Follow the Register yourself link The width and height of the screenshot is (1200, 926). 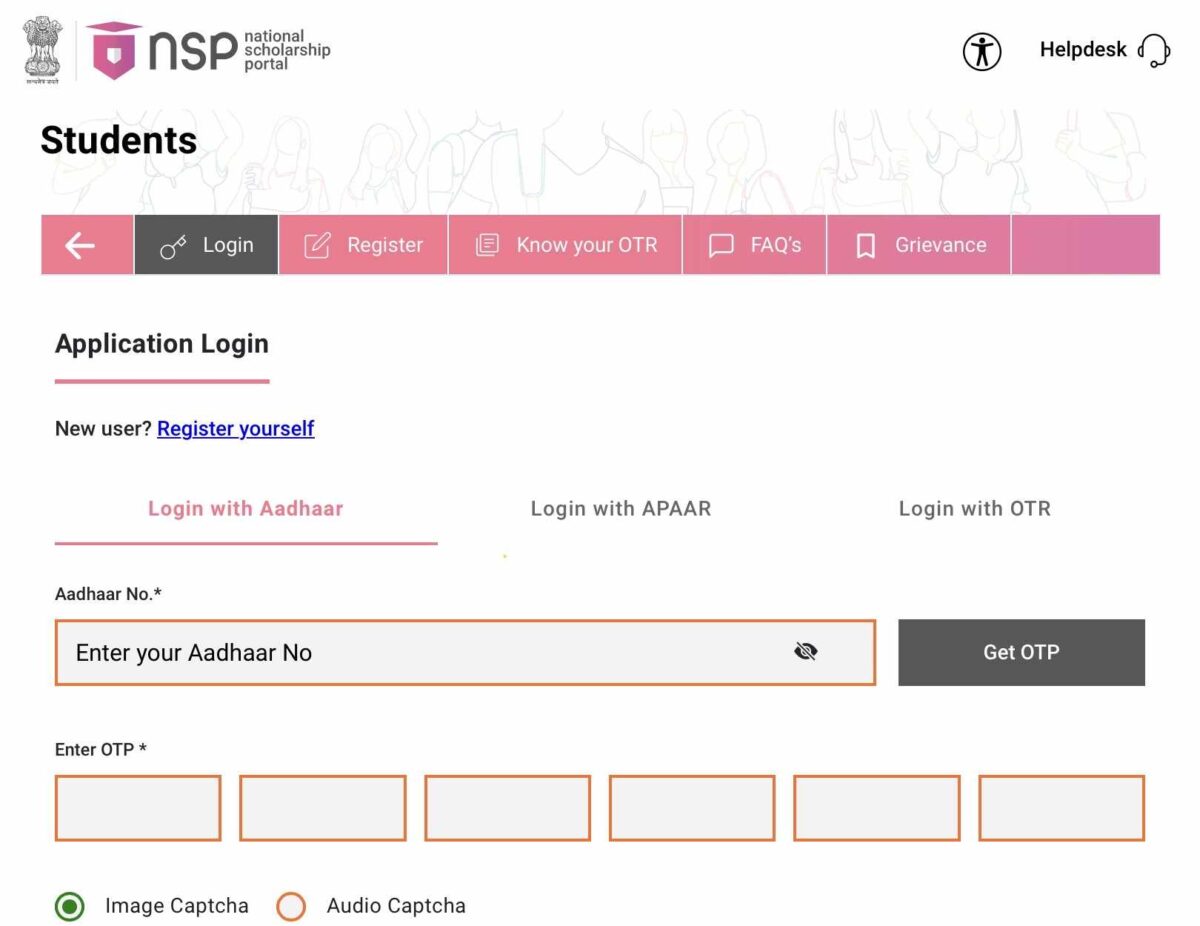(236, 429)
